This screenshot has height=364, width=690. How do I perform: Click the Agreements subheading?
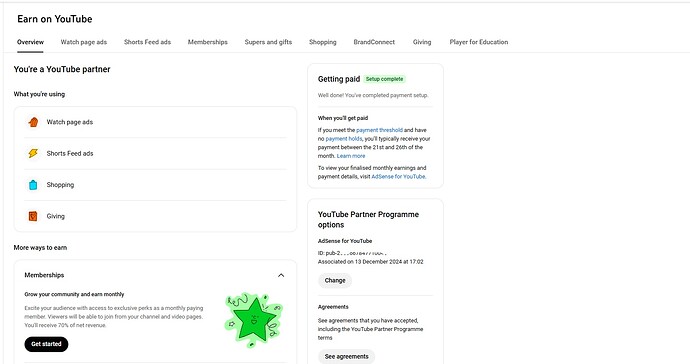click(333, 307)
